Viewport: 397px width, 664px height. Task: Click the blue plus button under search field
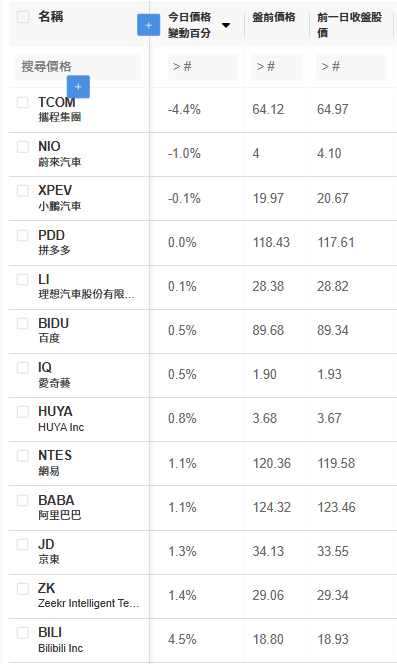click(78, 87)
